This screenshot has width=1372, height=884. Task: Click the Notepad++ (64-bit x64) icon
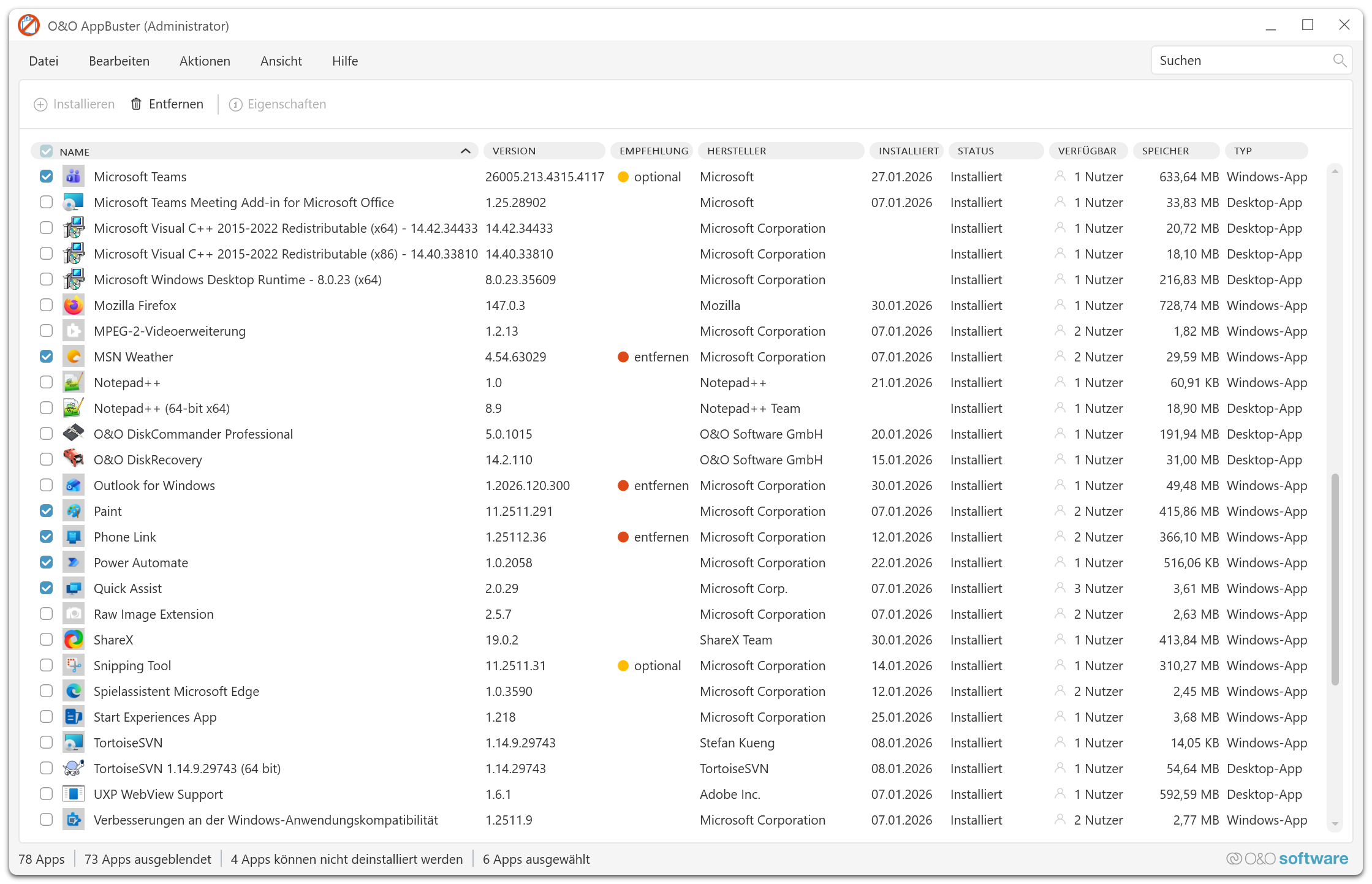74,408
